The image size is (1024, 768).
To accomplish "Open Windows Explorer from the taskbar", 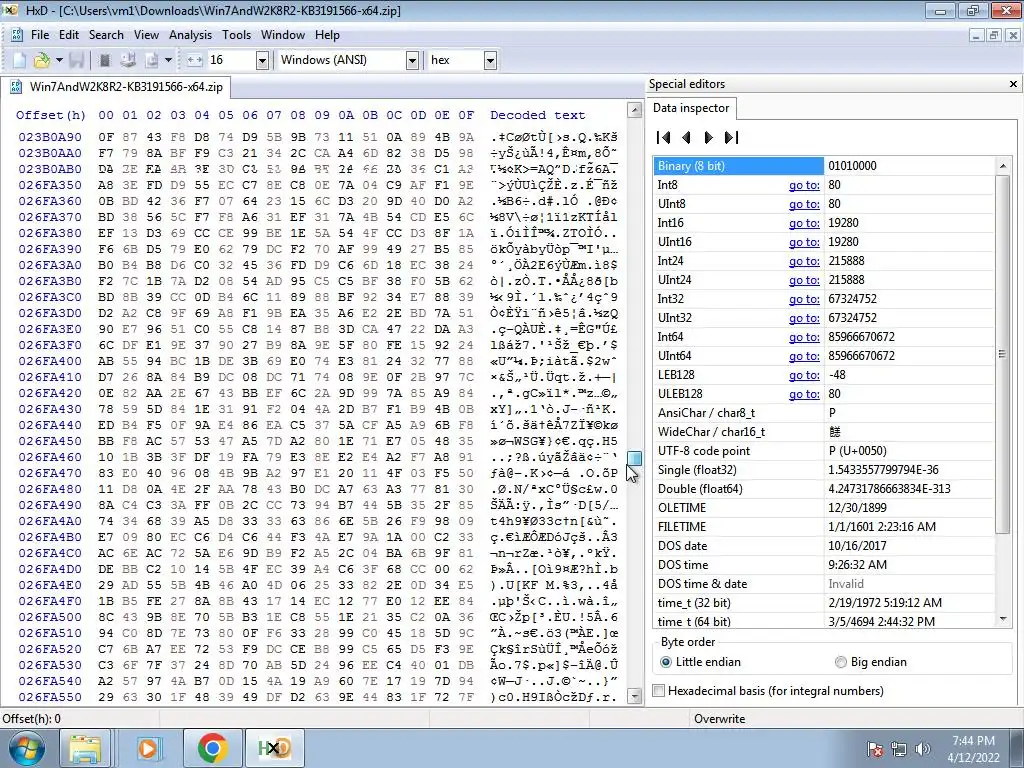I will [86, 748].
